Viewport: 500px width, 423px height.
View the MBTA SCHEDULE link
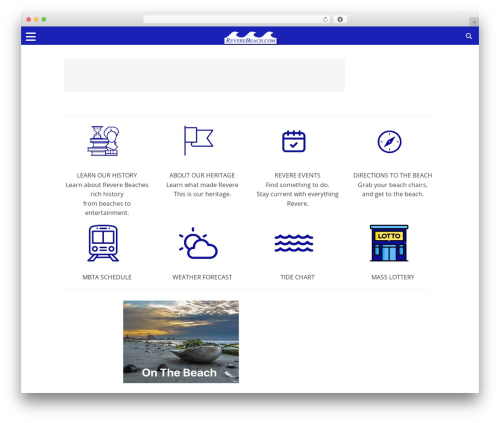click(107, 277)
